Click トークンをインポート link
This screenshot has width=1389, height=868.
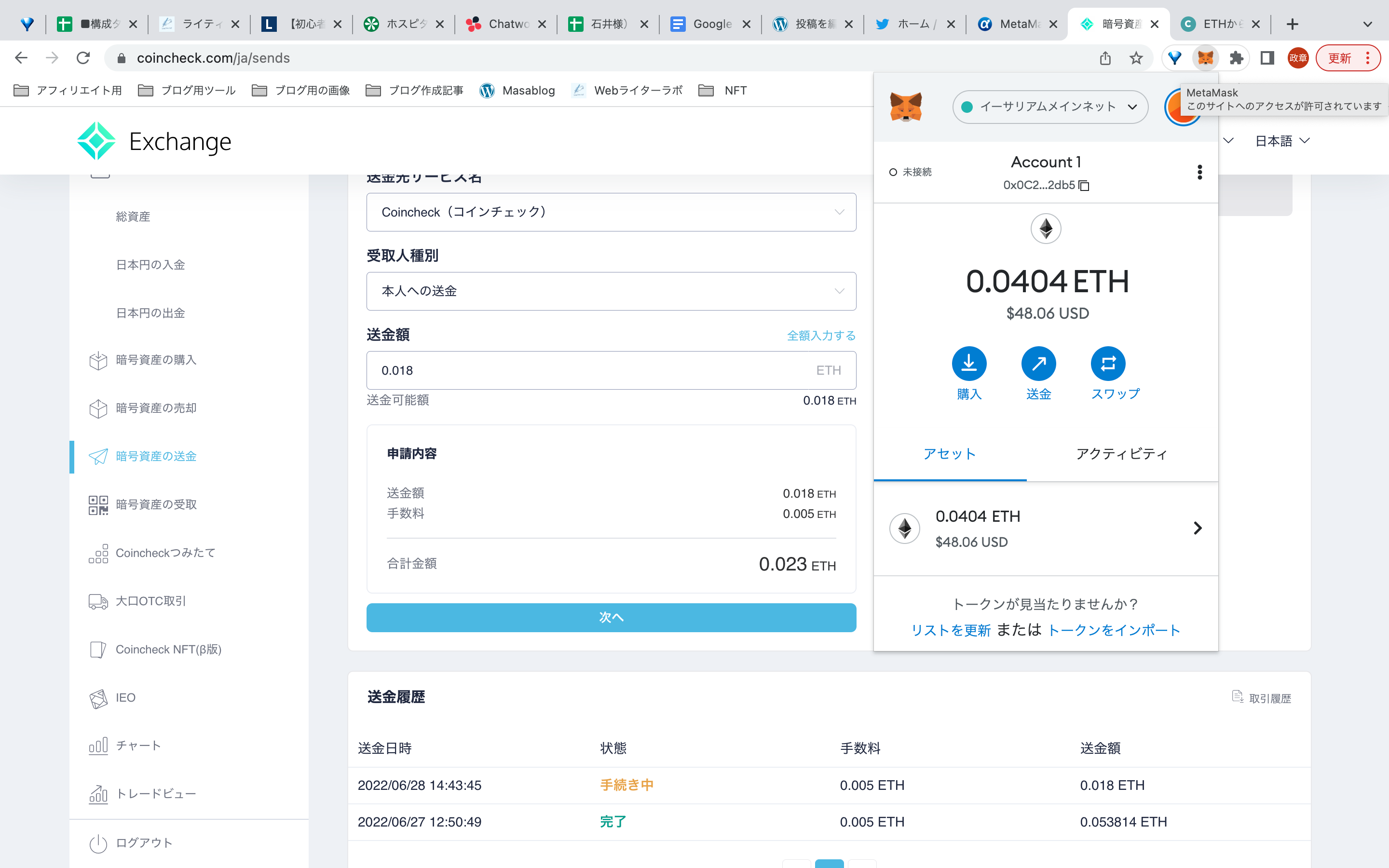1114,630
